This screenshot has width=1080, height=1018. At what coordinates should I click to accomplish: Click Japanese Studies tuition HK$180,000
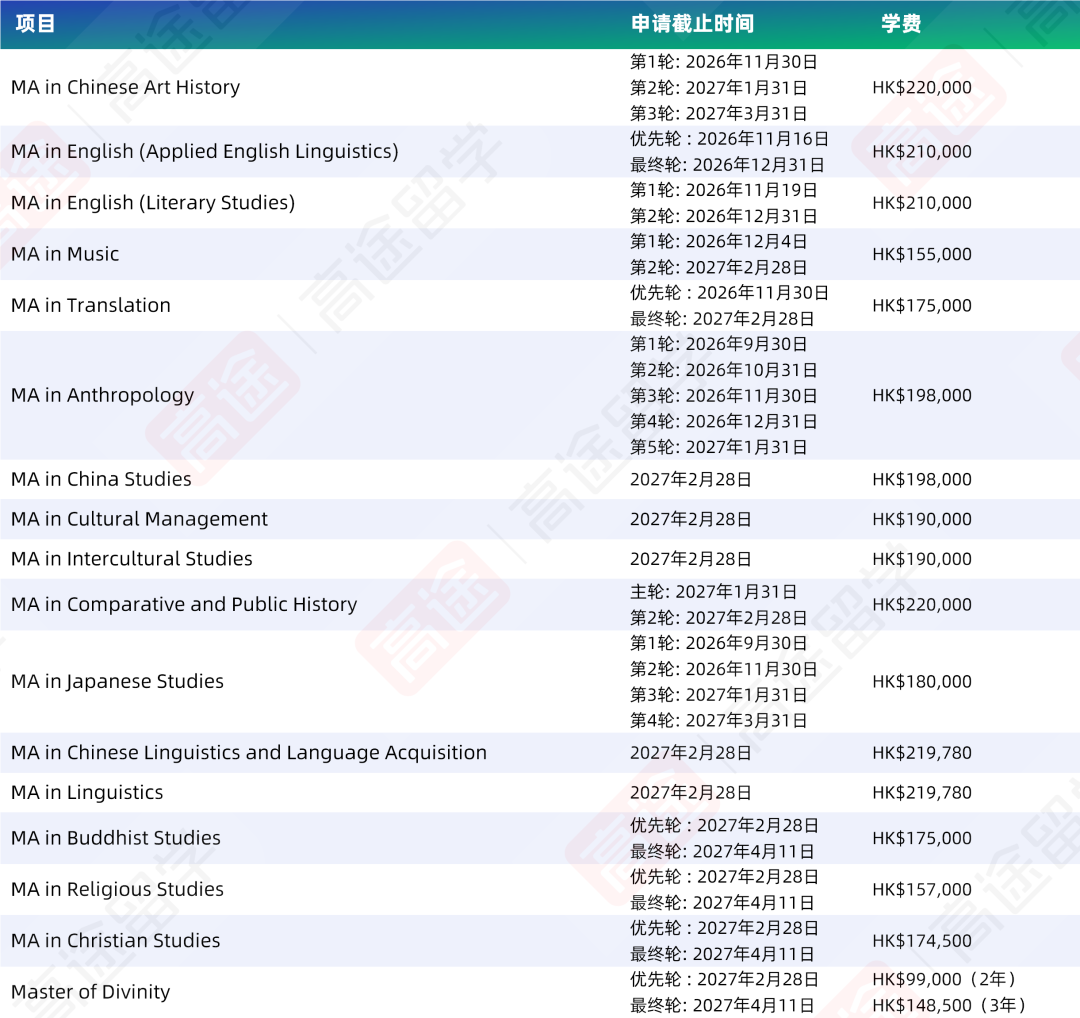922,682
